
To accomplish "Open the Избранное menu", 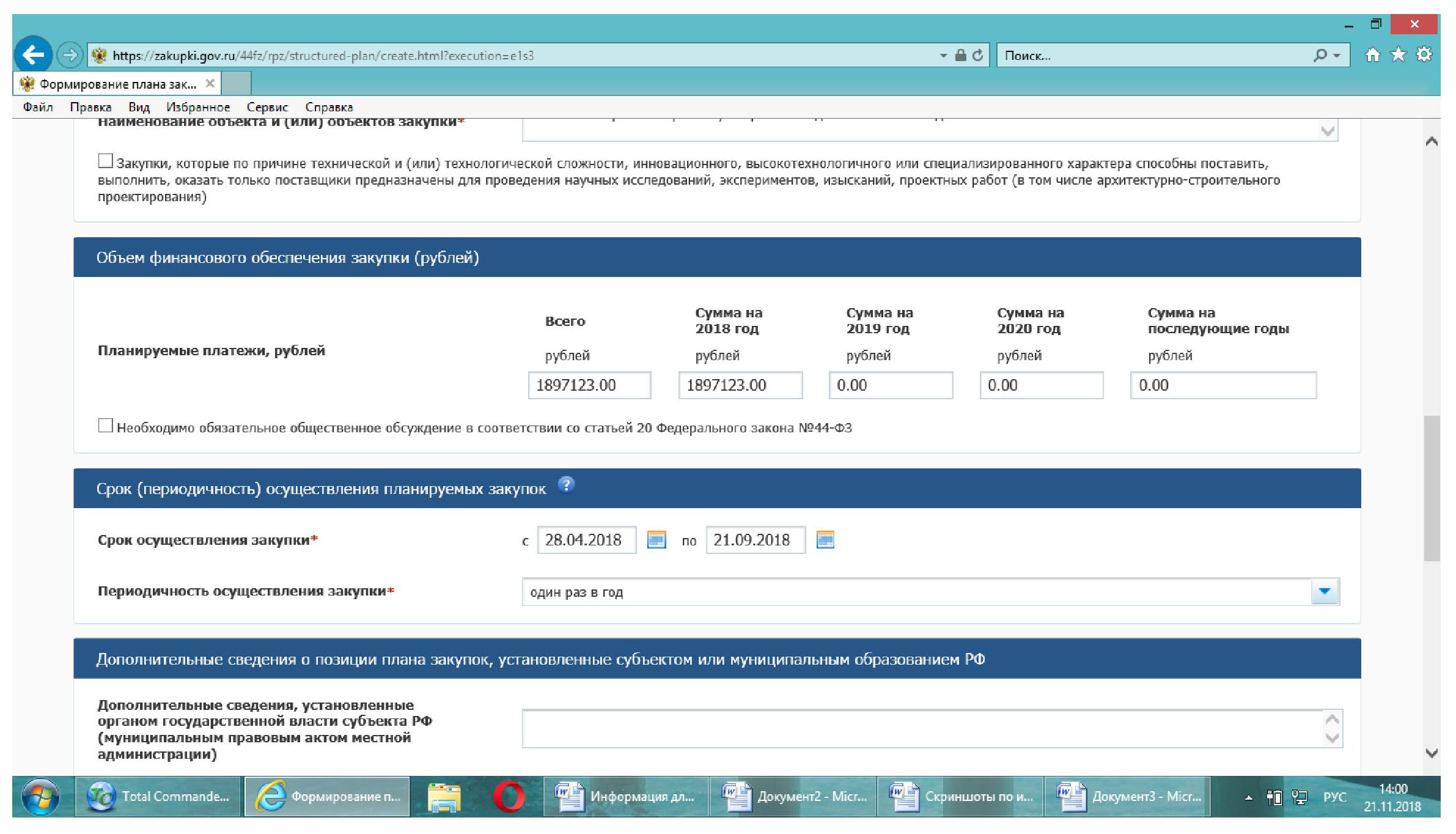I will click(x=198, y=107).
